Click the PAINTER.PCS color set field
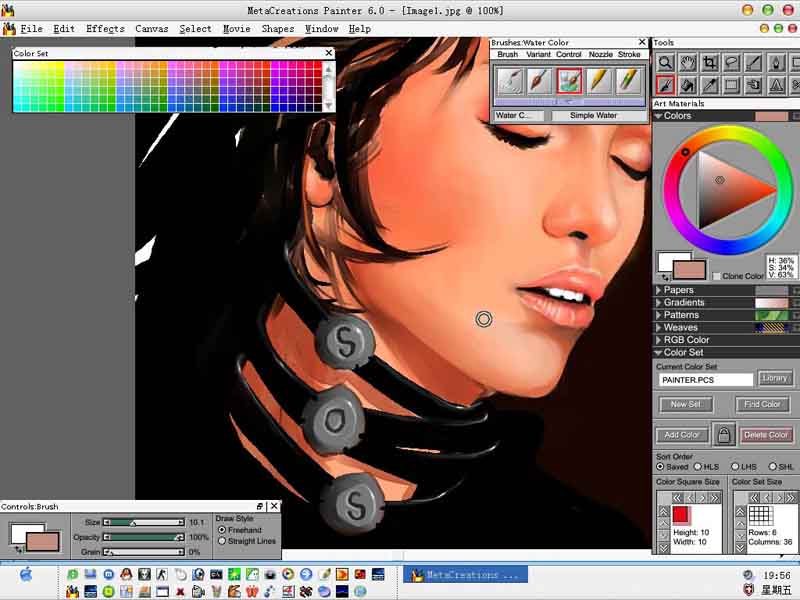The image size is (800, 600). pyautogui.click(x=705, y=380)
